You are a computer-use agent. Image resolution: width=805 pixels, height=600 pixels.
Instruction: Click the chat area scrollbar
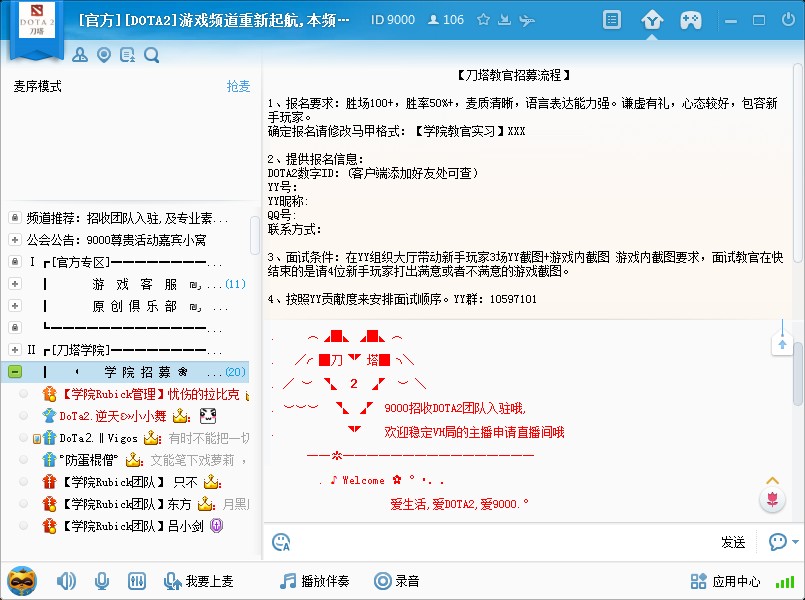(x=797, y=374)
